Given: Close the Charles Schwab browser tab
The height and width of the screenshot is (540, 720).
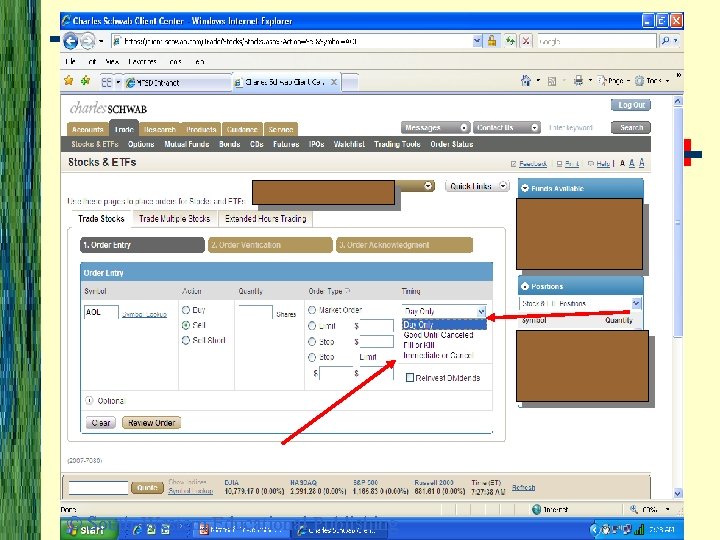Looking at the screenshot, I should pyautogui.click(x=334, y=82).
